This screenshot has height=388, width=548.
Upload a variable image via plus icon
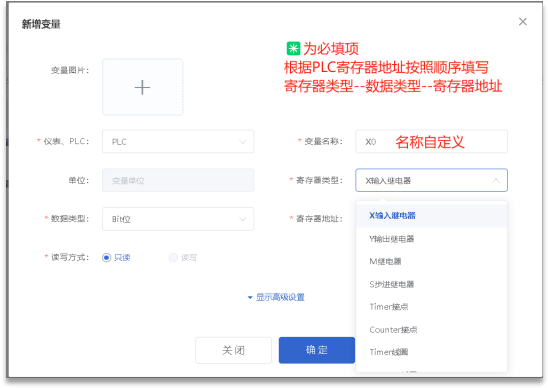click(x=143, y=87)
